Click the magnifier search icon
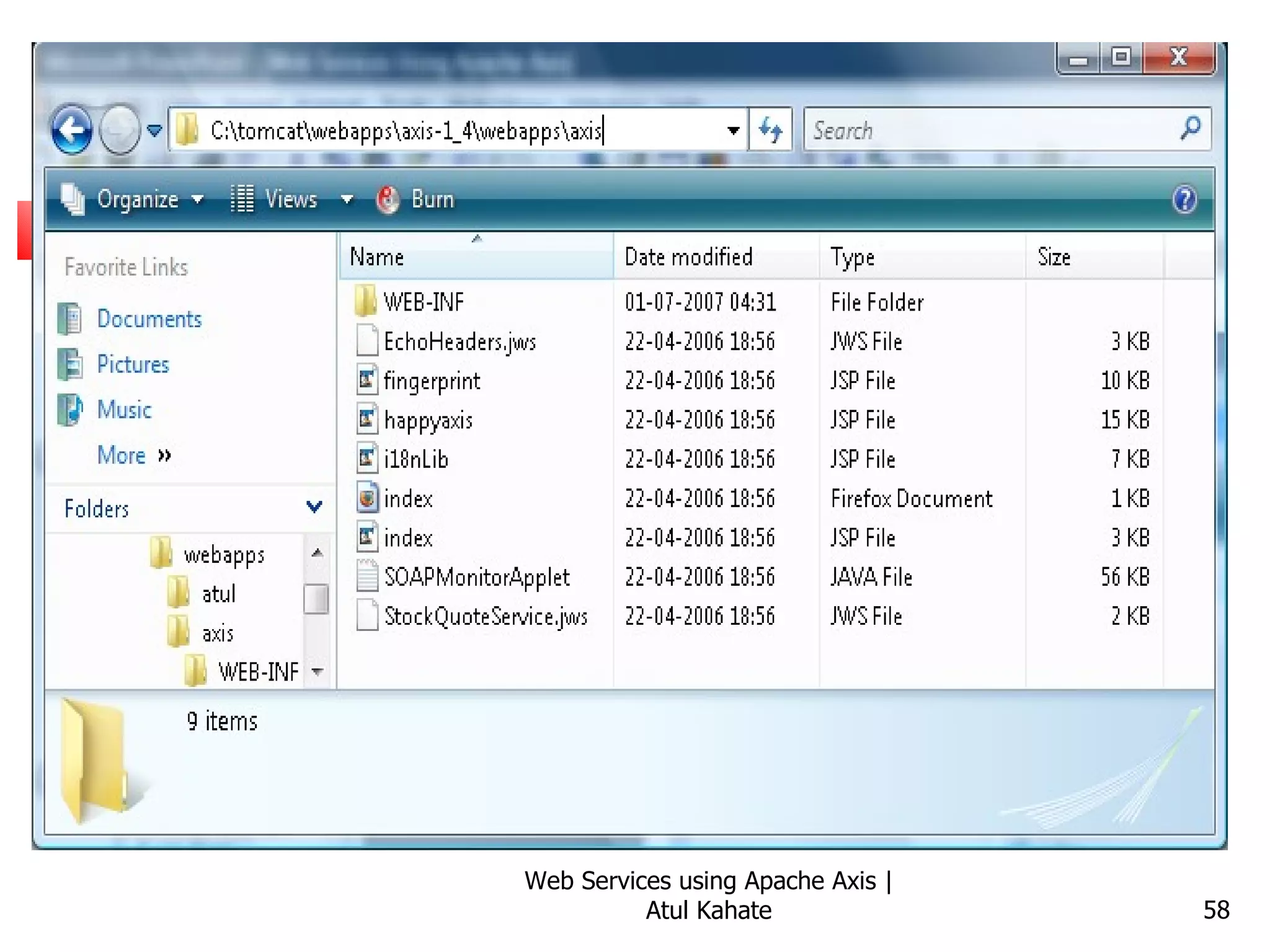 point(1191,128)
